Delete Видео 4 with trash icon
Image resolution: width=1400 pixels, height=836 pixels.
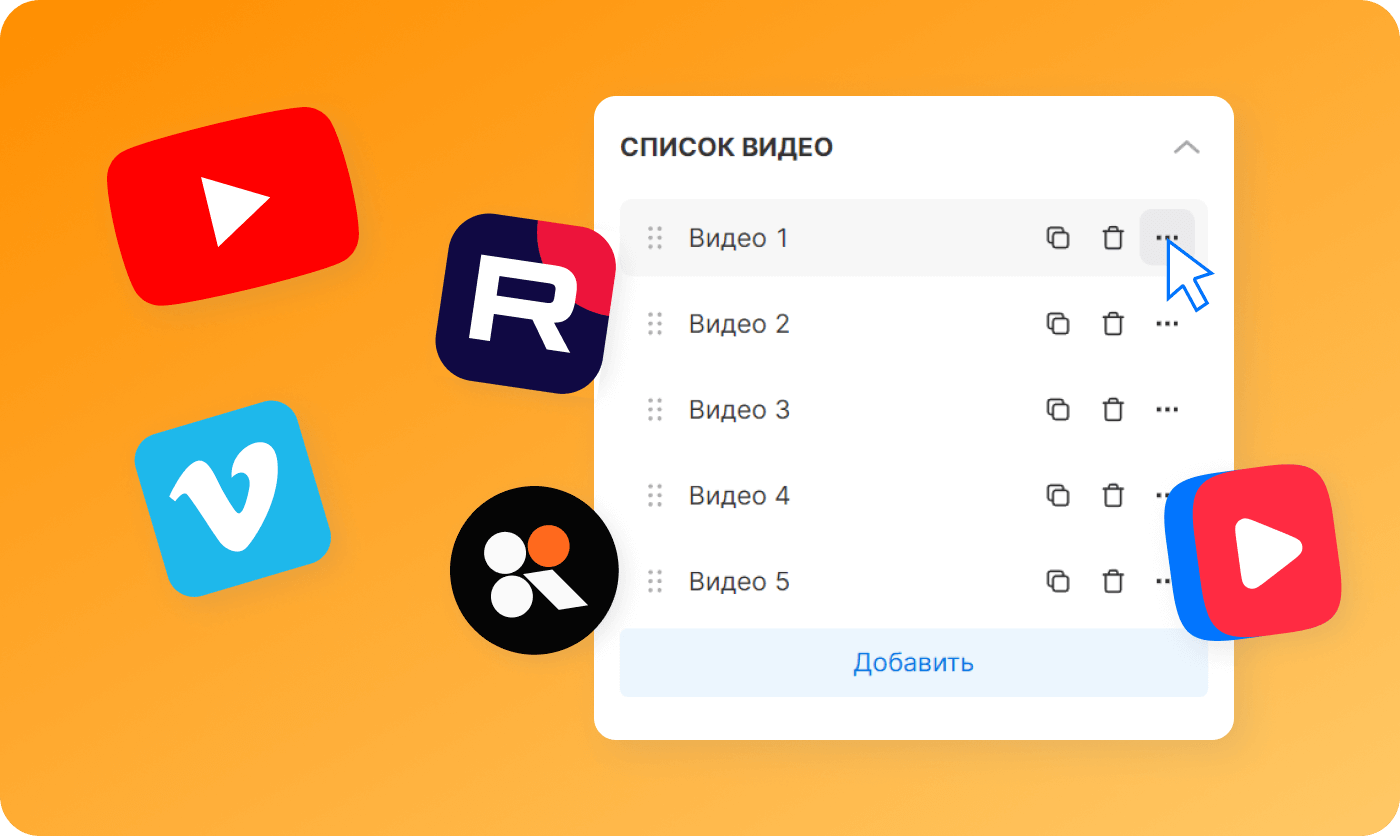(1112, 495)
